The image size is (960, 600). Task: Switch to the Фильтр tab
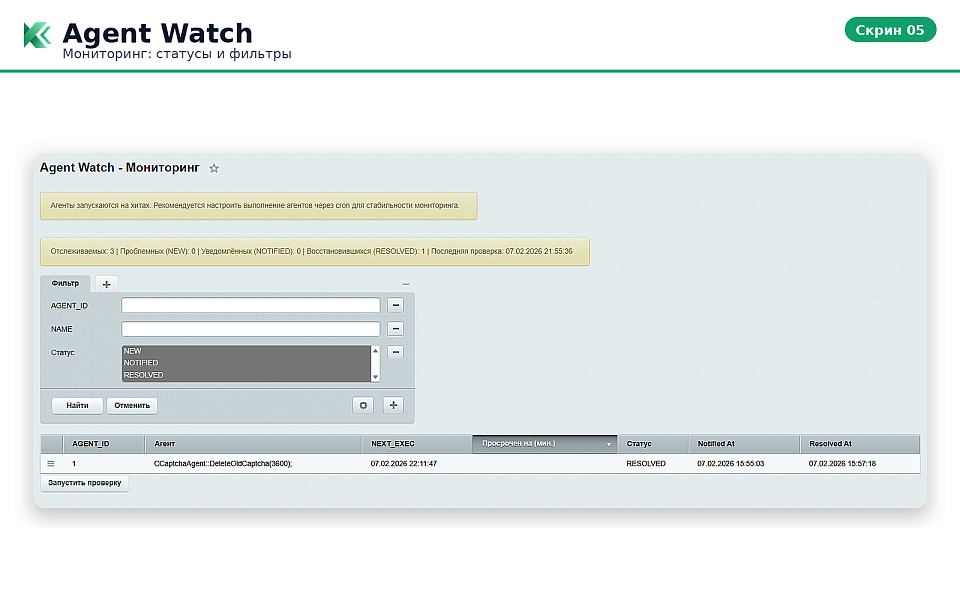coord(65,283)
